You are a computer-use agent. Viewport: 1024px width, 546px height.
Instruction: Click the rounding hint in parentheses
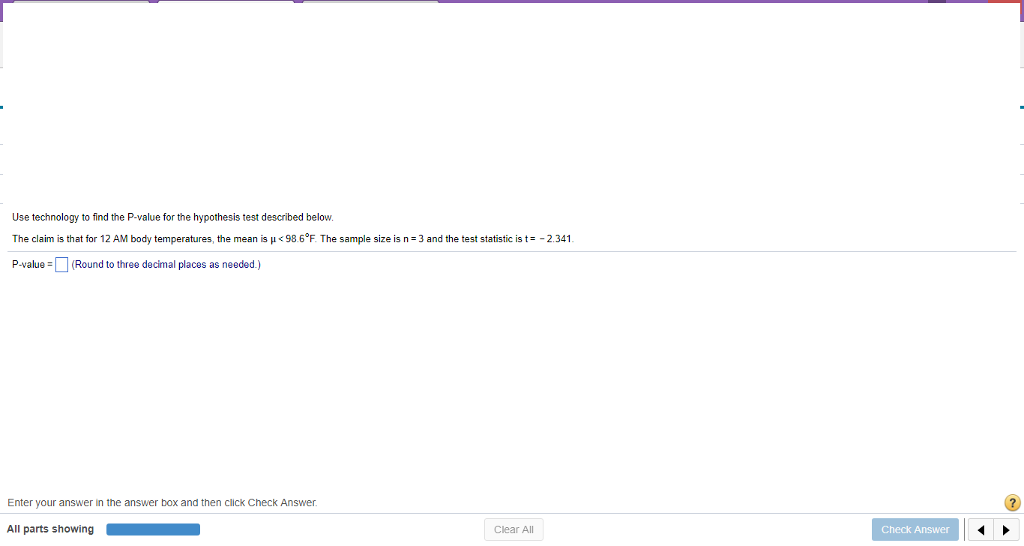[x=166, y=265]
